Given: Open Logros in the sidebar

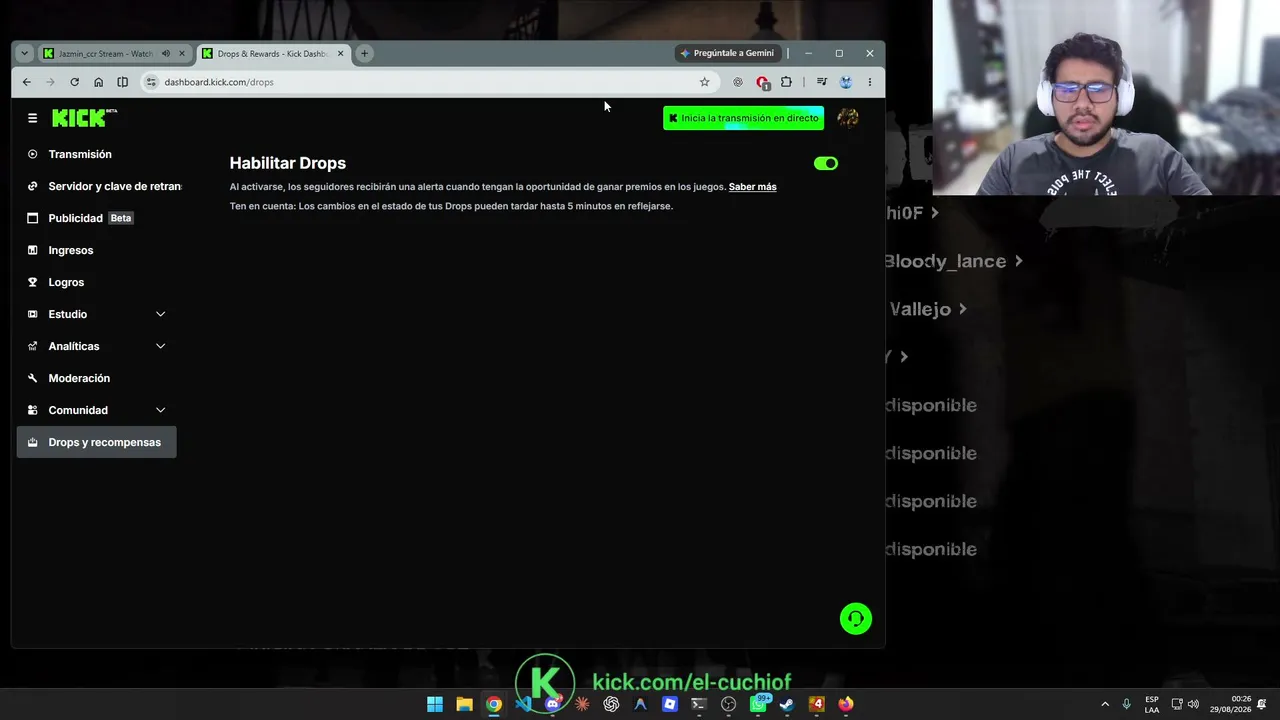Looking at the screenshot, I should point(97,282).
